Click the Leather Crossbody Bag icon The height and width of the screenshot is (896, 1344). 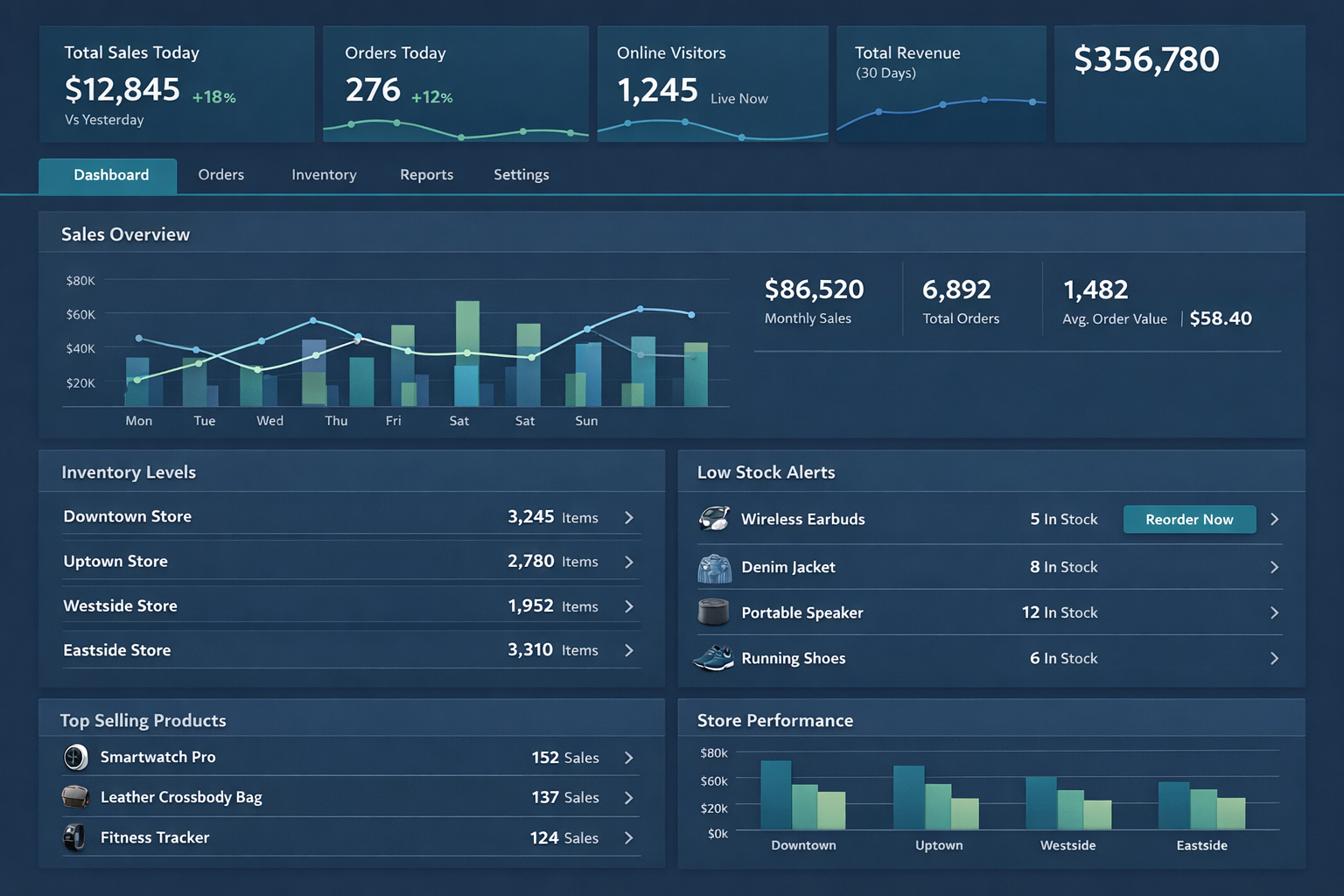coord(76,797)
